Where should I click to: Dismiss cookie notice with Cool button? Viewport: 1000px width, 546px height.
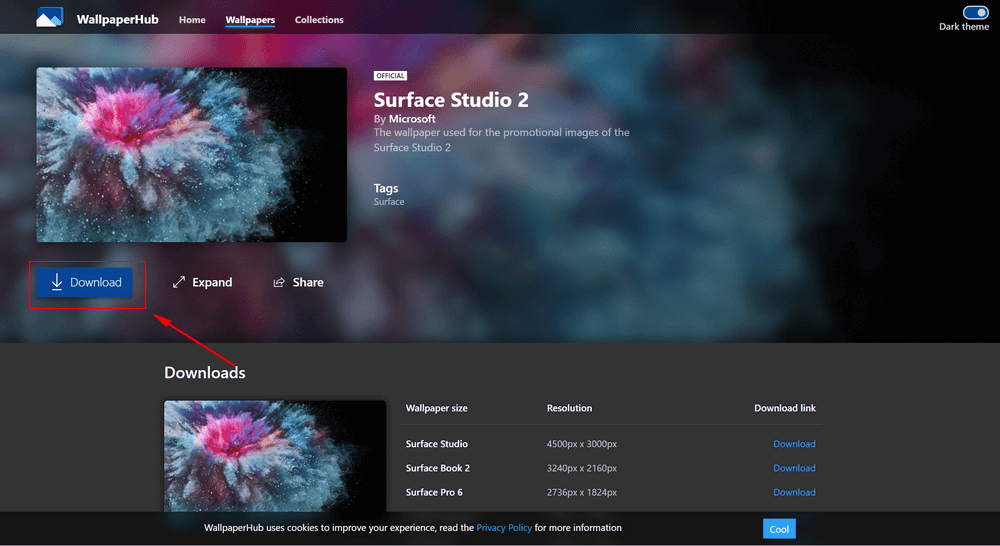(779, 529)
